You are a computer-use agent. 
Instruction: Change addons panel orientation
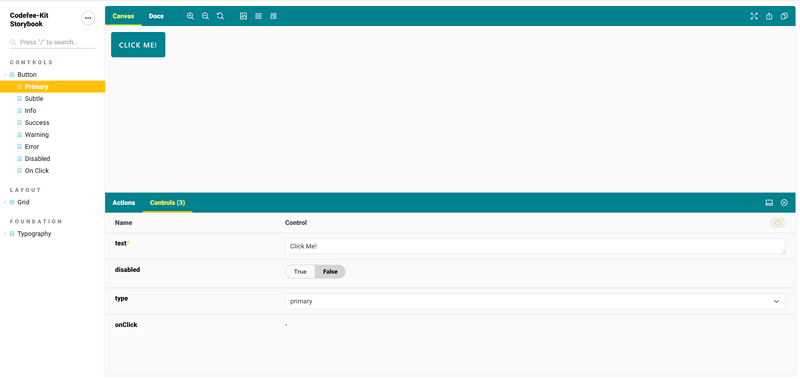pos(769,203)
